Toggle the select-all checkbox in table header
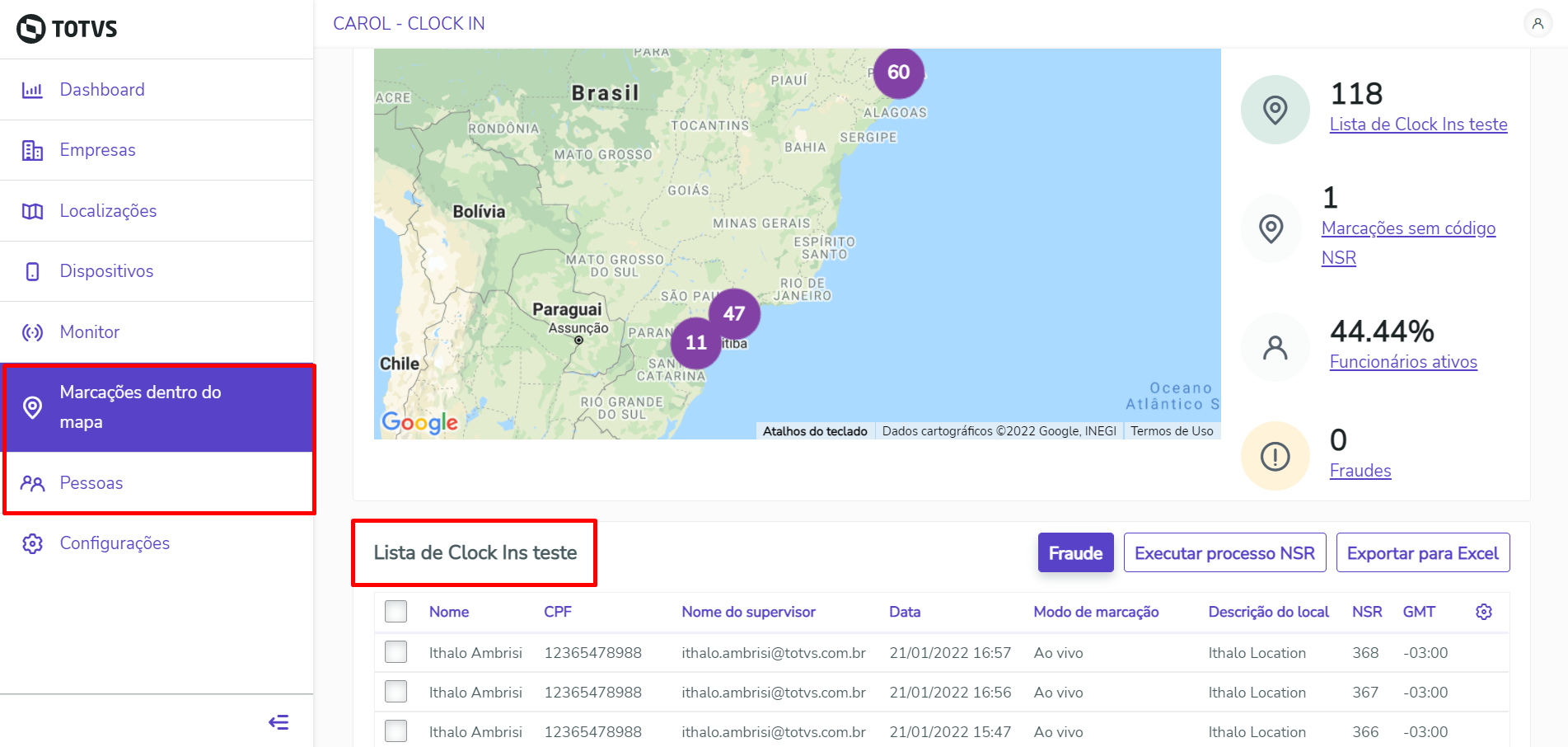Image resolution: width=1568 pixels, height=747 pixels. tap(396, 612)
